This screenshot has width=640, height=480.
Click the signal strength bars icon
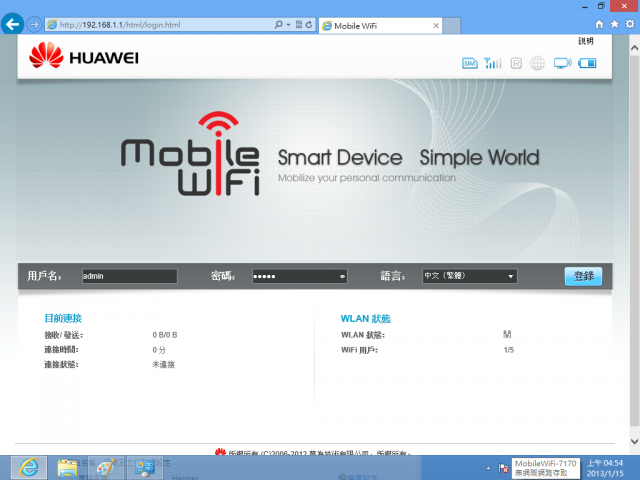point(493,63)
